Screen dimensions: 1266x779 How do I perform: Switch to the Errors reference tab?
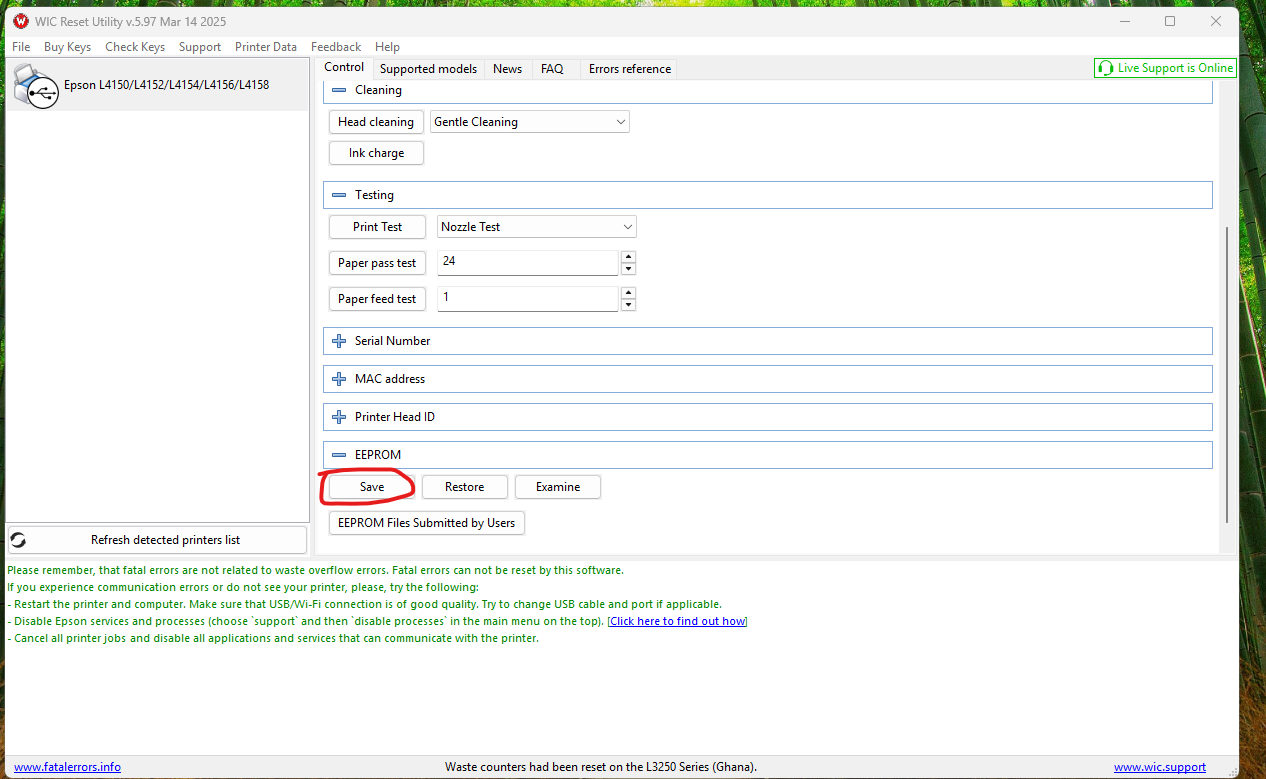(630, 69)
